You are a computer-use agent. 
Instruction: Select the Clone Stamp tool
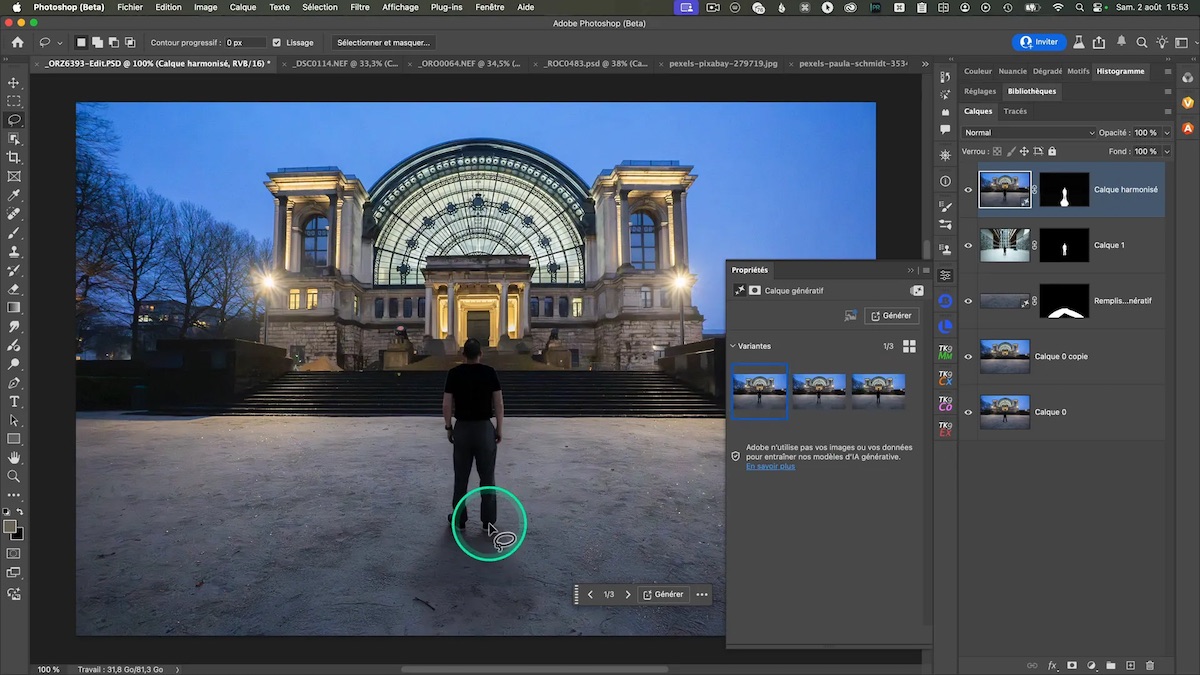14,251
